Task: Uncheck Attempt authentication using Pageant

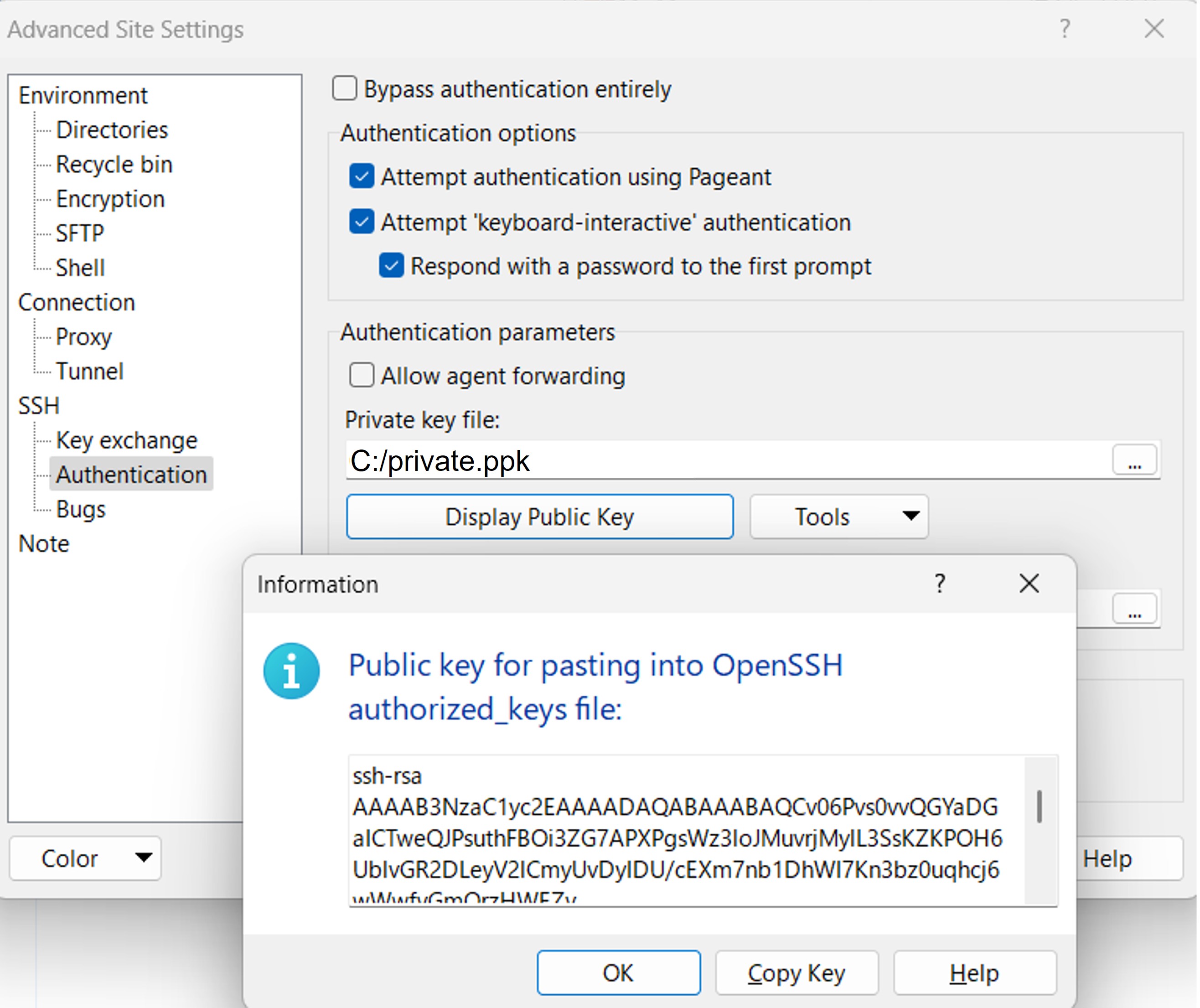Action: pos(362,176)
